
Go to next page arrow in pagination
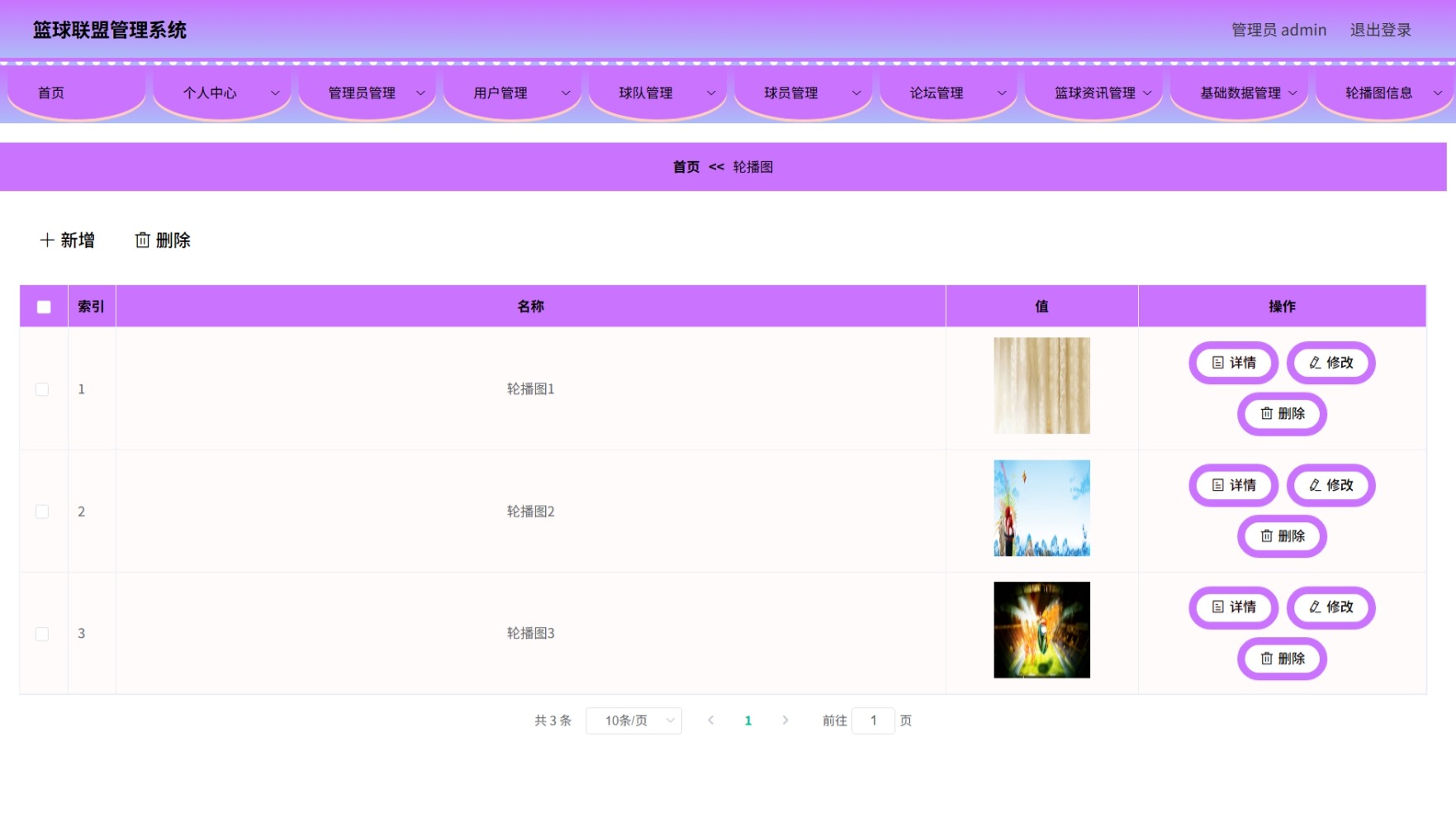pos(785,721)
